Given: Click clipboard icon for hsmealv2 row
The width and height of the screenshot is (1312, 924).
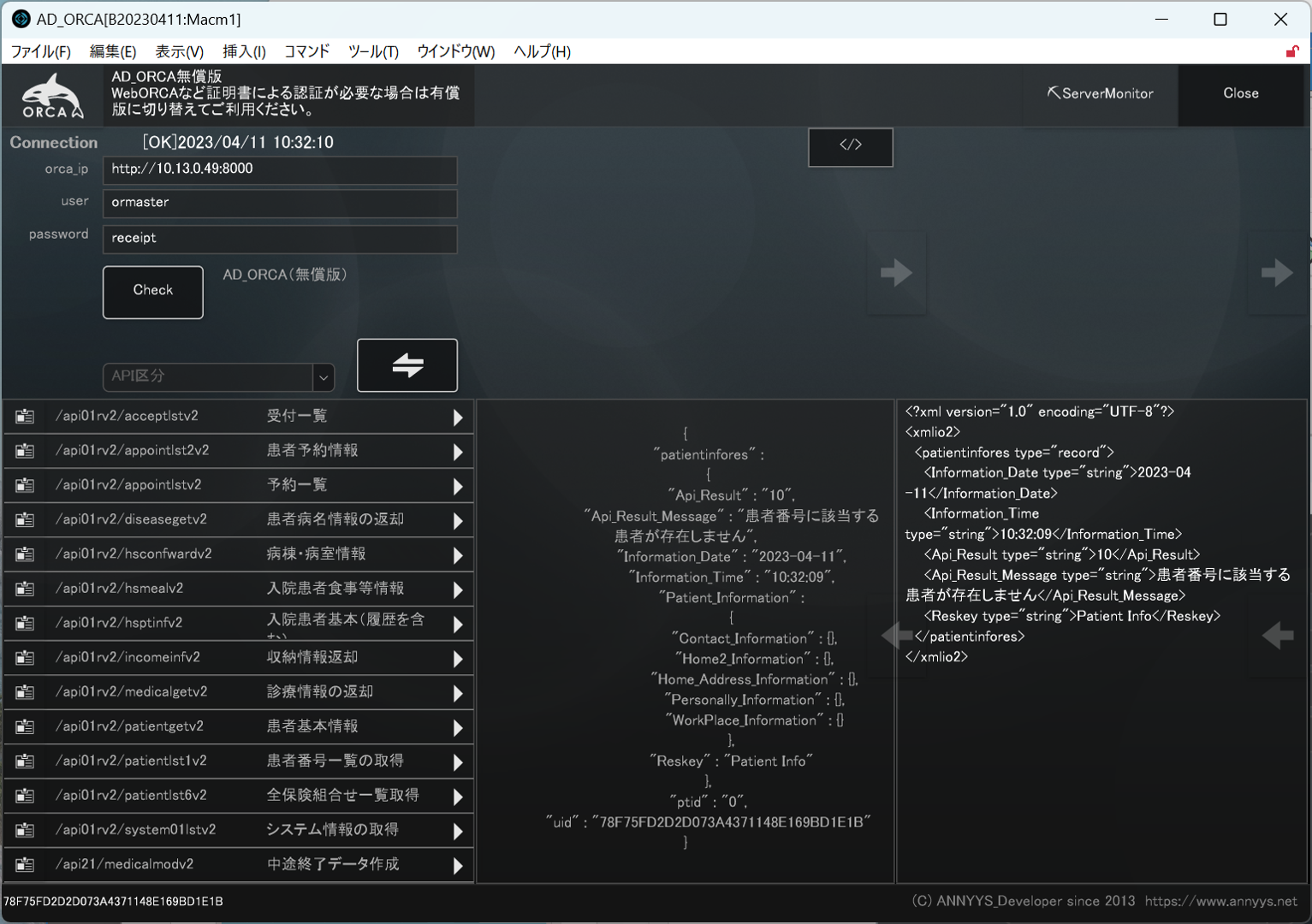Looking at the screenshot, I should [x=25, y=589].
